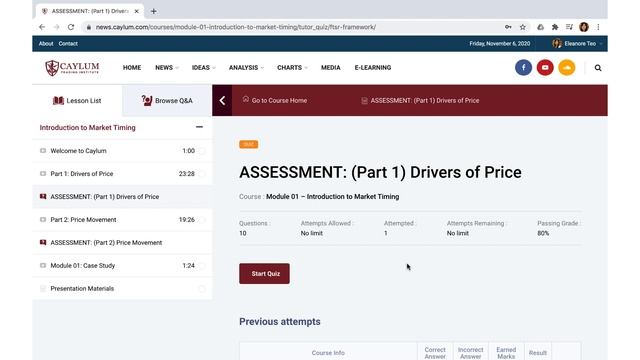Click the browser forward arrow
Image resolution: width=640 pixels, height=360 pixels.
pos(56,27)
